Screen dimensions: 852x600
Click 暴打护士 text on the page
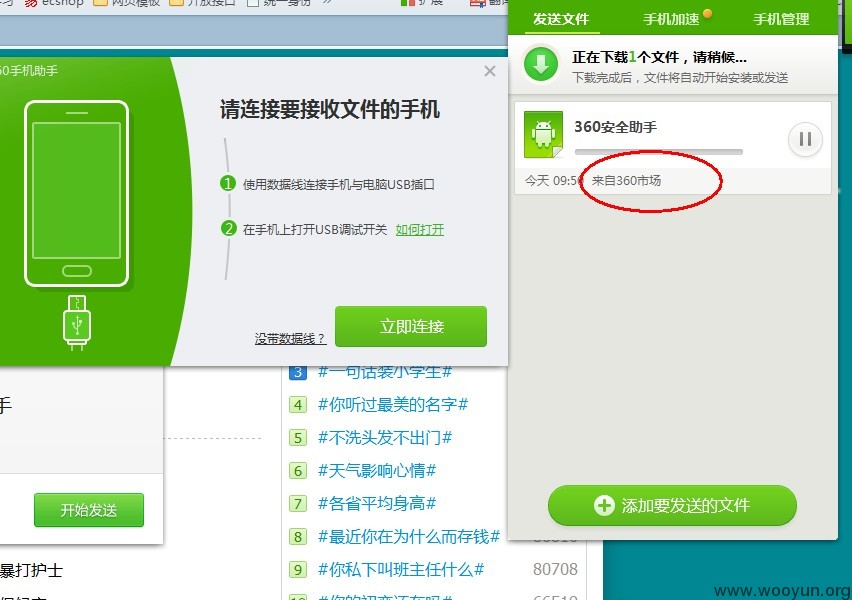click(x=31, y=570)
